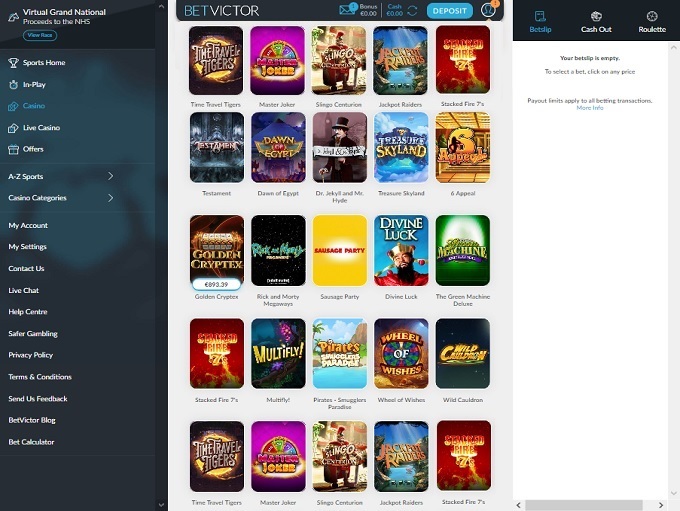Open the Sausage Party game thumbnail

340,250
